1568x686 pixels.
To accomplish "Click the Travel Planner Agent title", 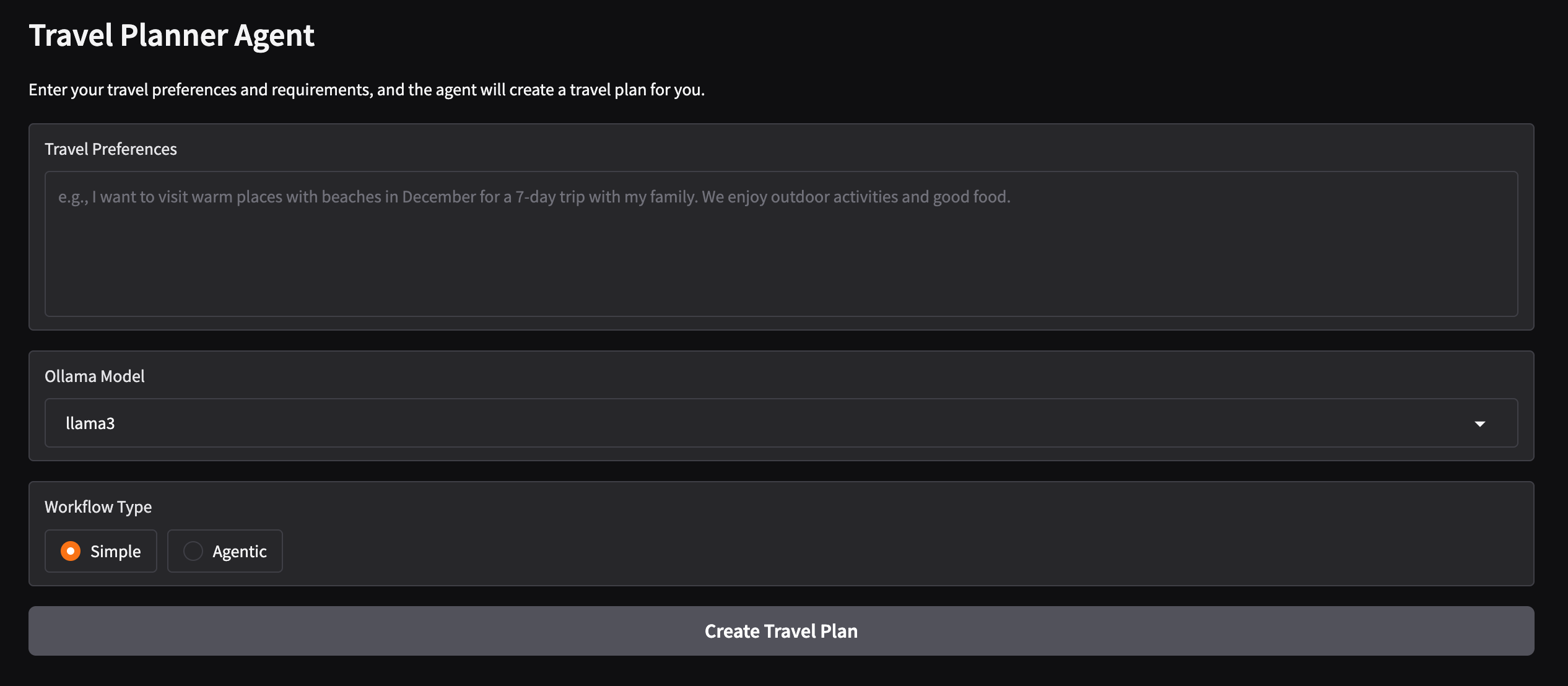I will click(x=172, y=35).
